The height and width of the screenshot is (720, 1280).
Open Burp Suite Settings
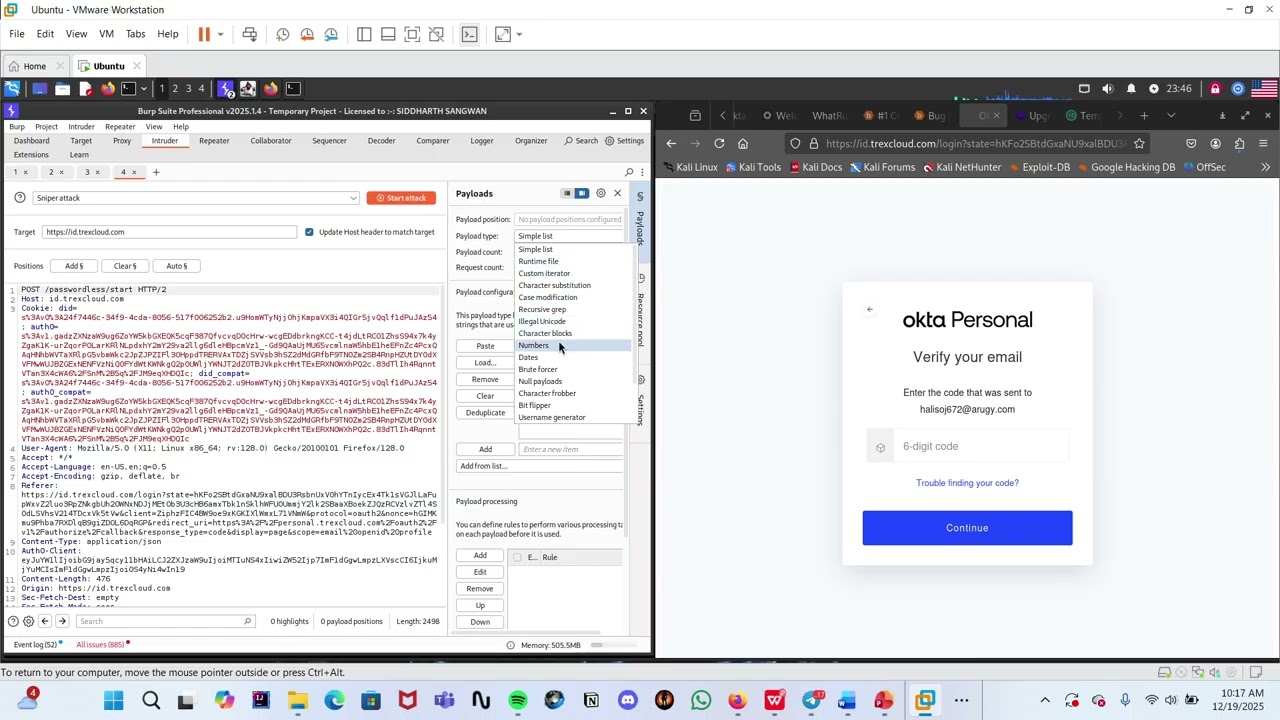click(624, 141)
